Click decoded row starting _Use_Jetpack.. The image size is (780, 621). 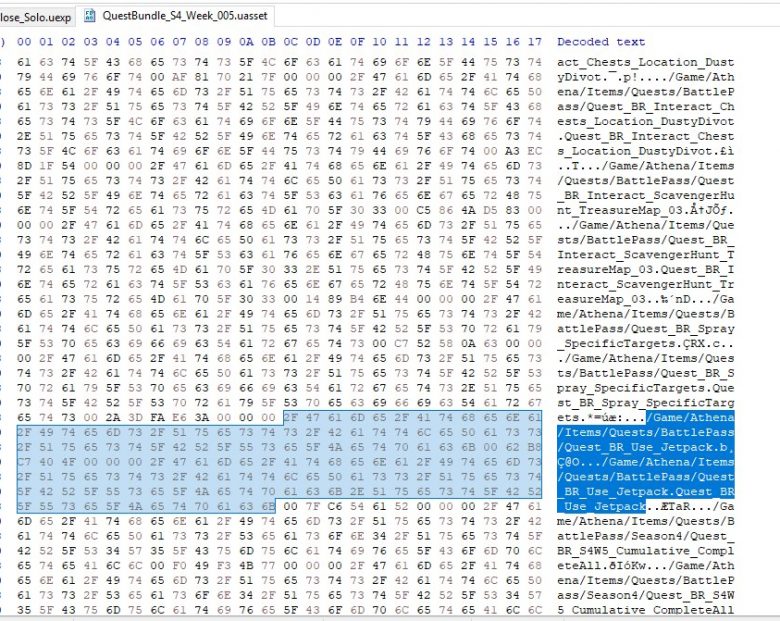(646, 507)
